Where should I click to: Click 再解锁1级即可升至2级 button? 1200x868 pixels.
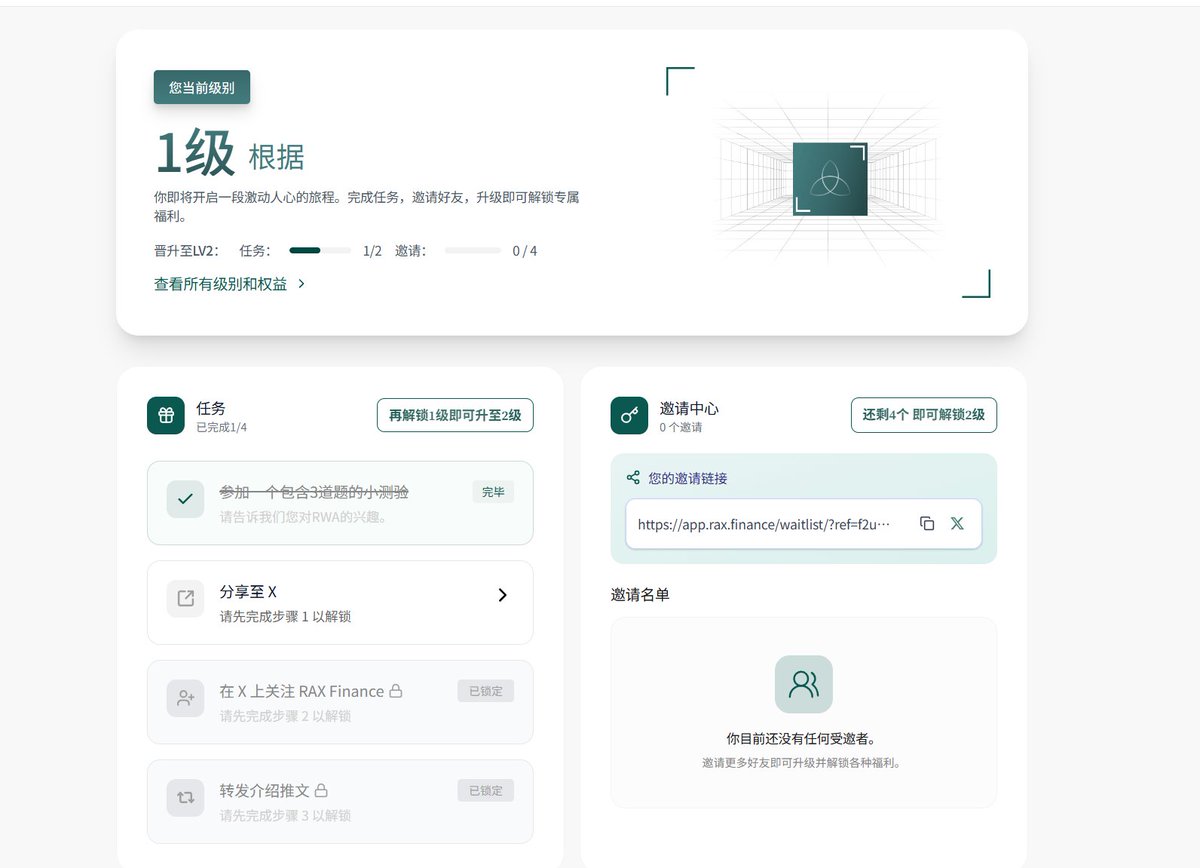click(x=455, y=415)
